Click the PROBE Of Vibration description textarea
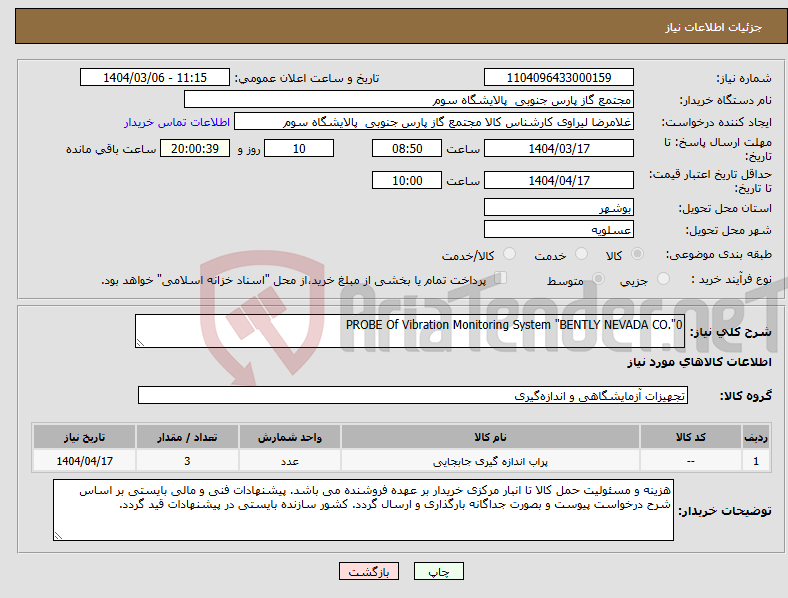This screenshot has width=788, height=598. tap(410, 331)
